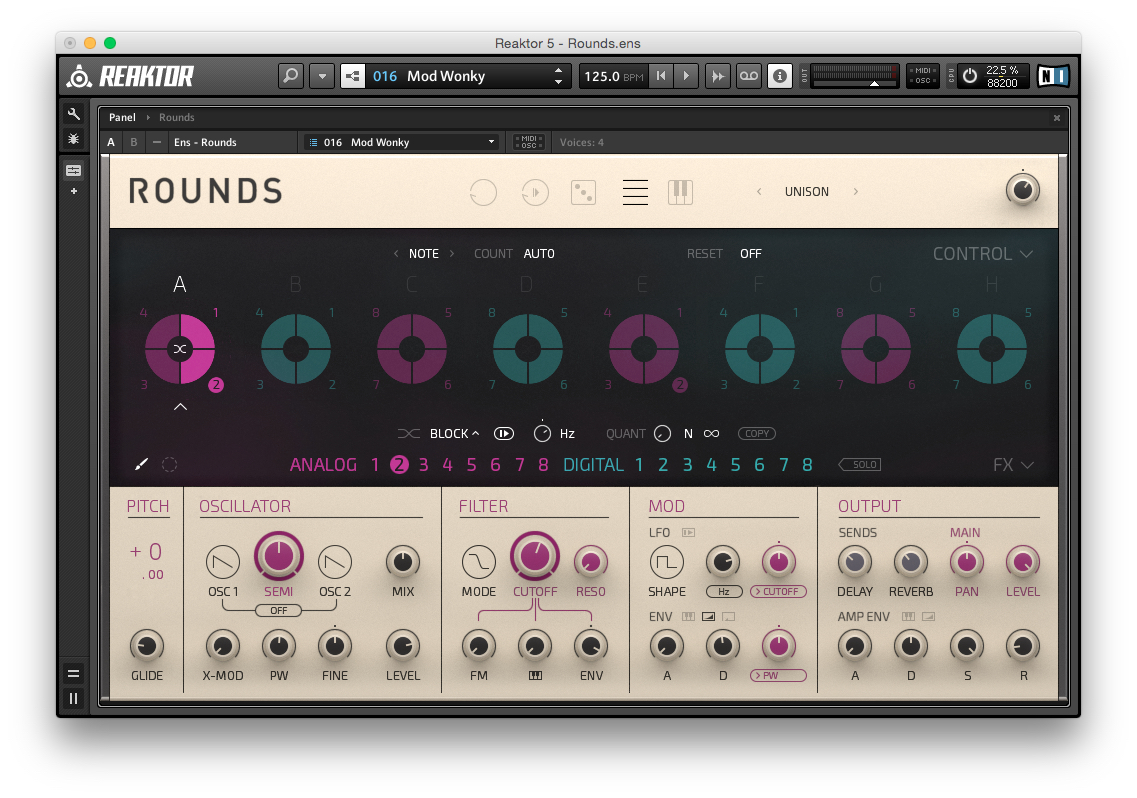Image resolution: width=1137 pixels, height=798 pixels.
Task: Click the tape/record icon in the Reaktor toolbar
Action: coord(748,75)
